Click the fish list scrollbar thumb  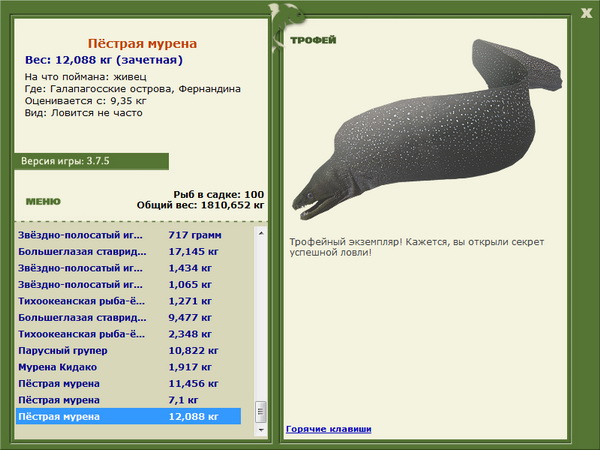coord(261,411)
